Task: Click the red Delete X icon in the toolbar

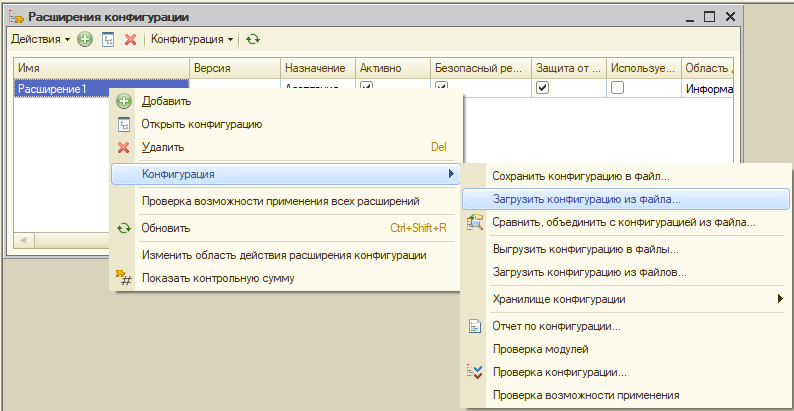Action: [x=130, y=39]
